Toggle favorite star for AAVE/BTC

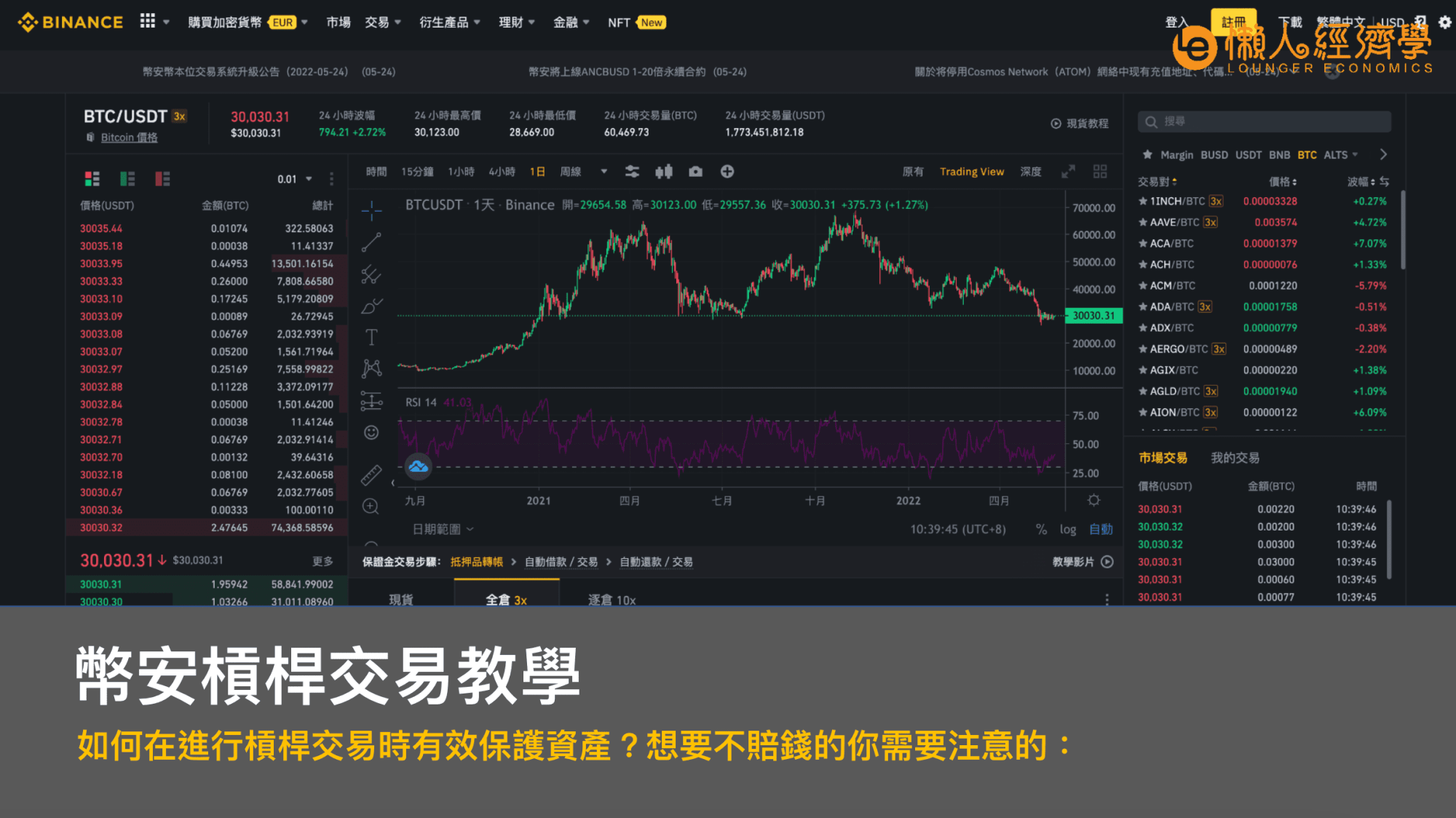pyautogui.click(x=1143, y=222)
